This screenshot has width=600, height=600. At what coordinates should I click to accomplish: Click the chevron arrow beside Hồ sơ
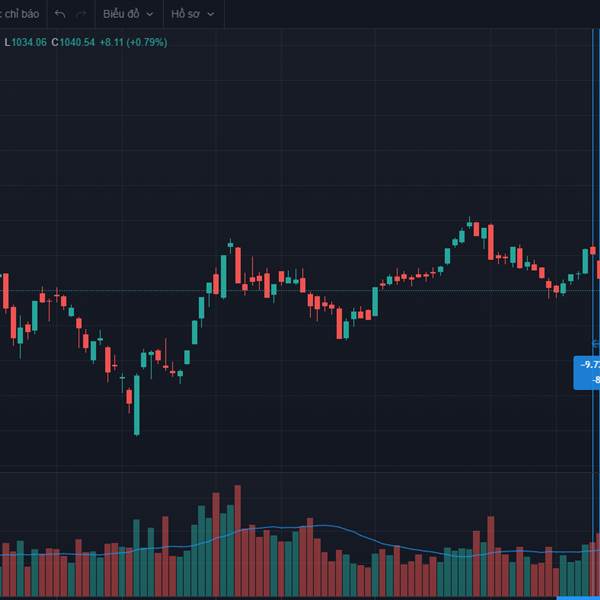point(210,14)
